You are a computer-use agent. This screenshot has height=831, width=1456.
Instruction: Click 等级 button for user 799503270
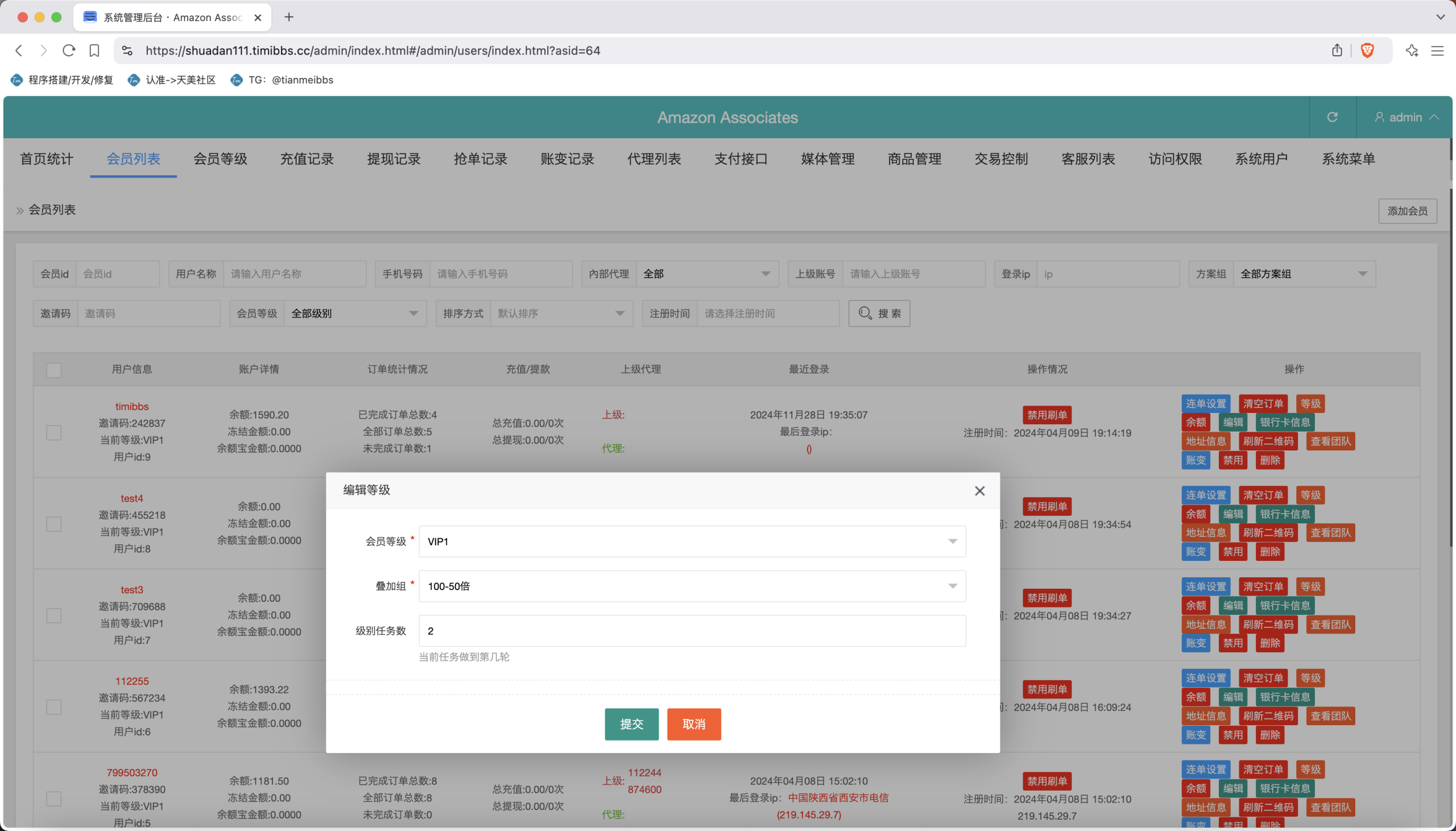tap(1310, 770)
